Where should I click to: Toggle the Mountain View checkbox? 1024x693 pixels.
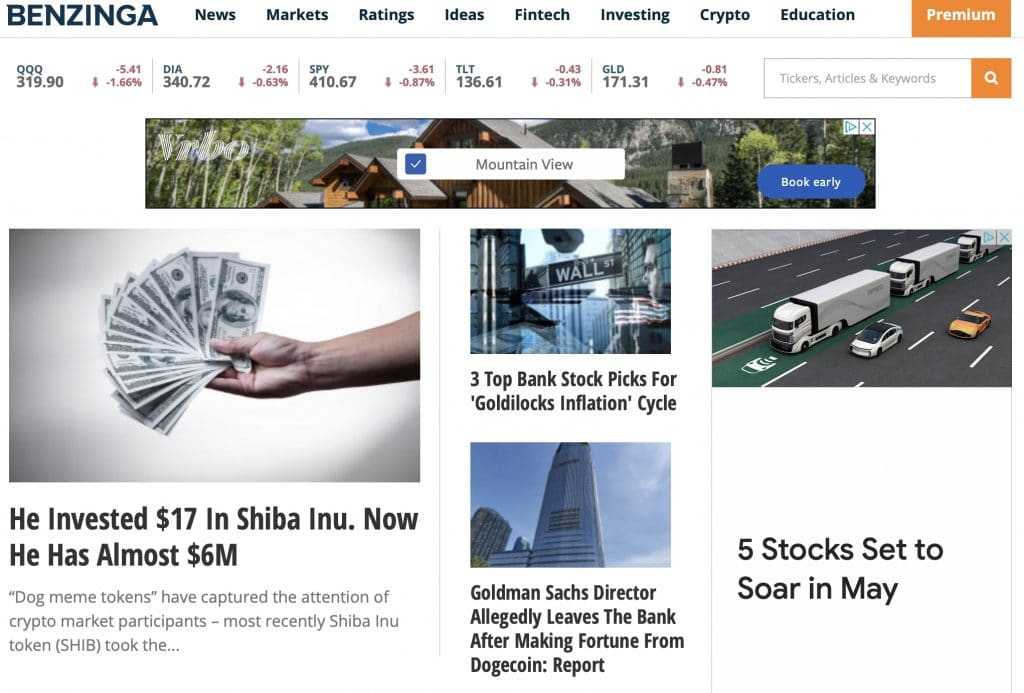[415, 164]
